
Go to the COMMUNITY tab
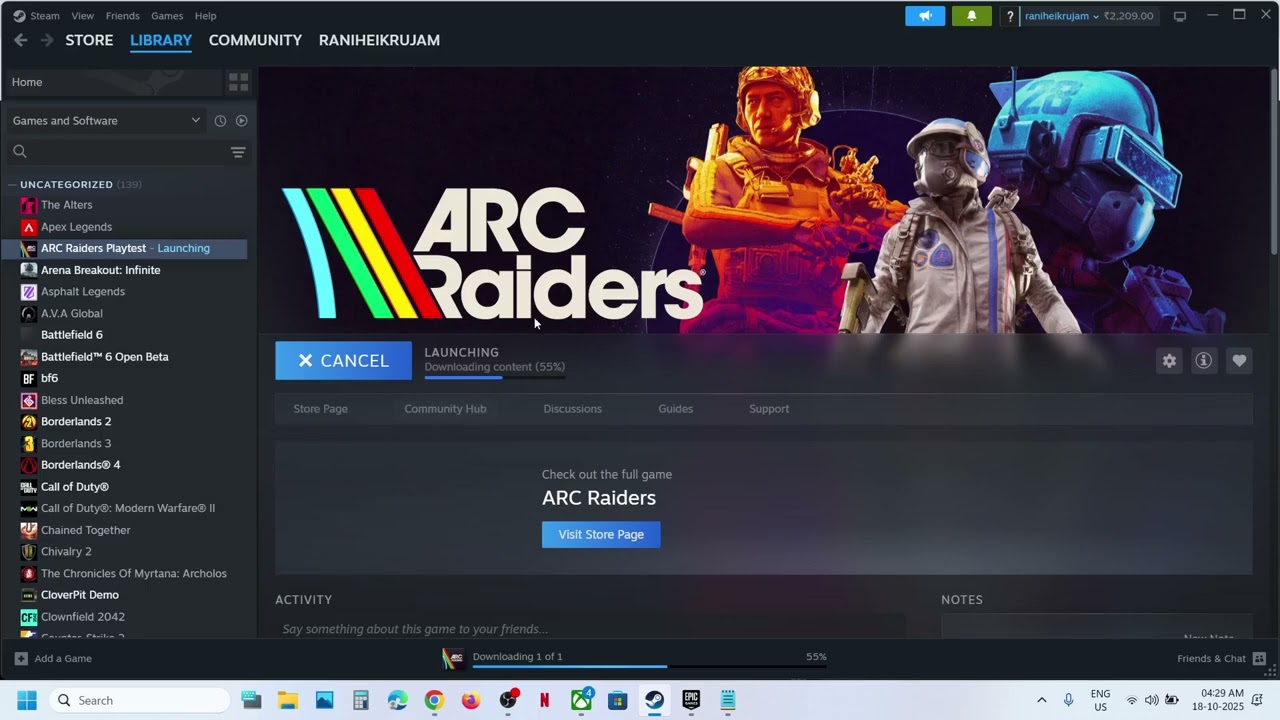coord(255,40)
